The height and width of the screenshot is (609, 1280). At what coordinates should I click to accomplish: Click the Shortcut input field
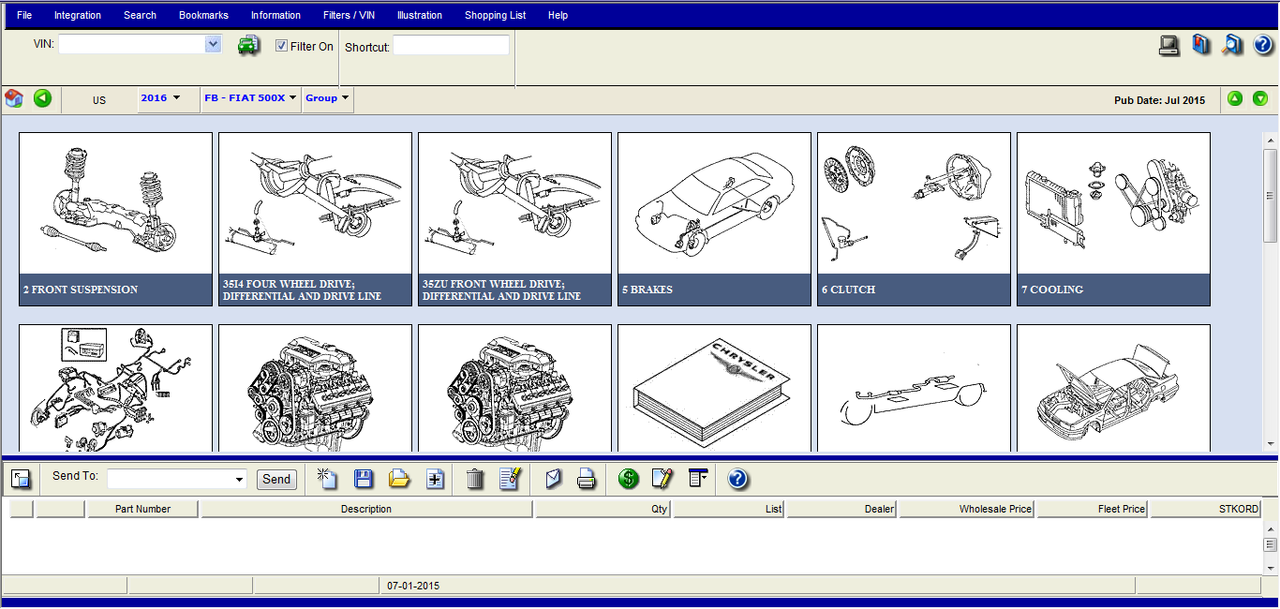coord(451,45)
